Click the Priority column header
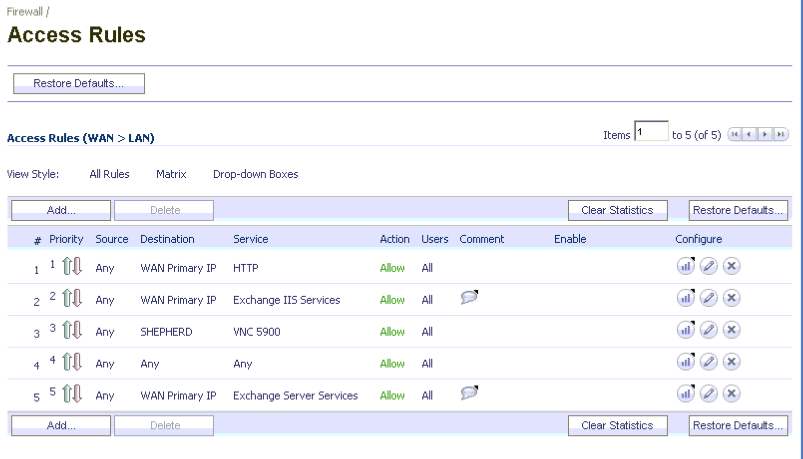This screenshot has height=459, width=803. point(66,239)
